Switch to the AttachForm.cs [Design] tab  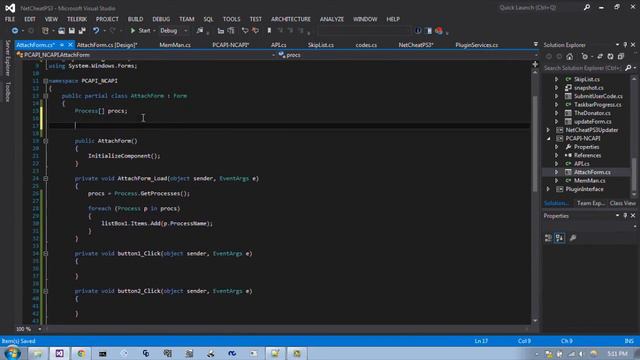(107, 45)
